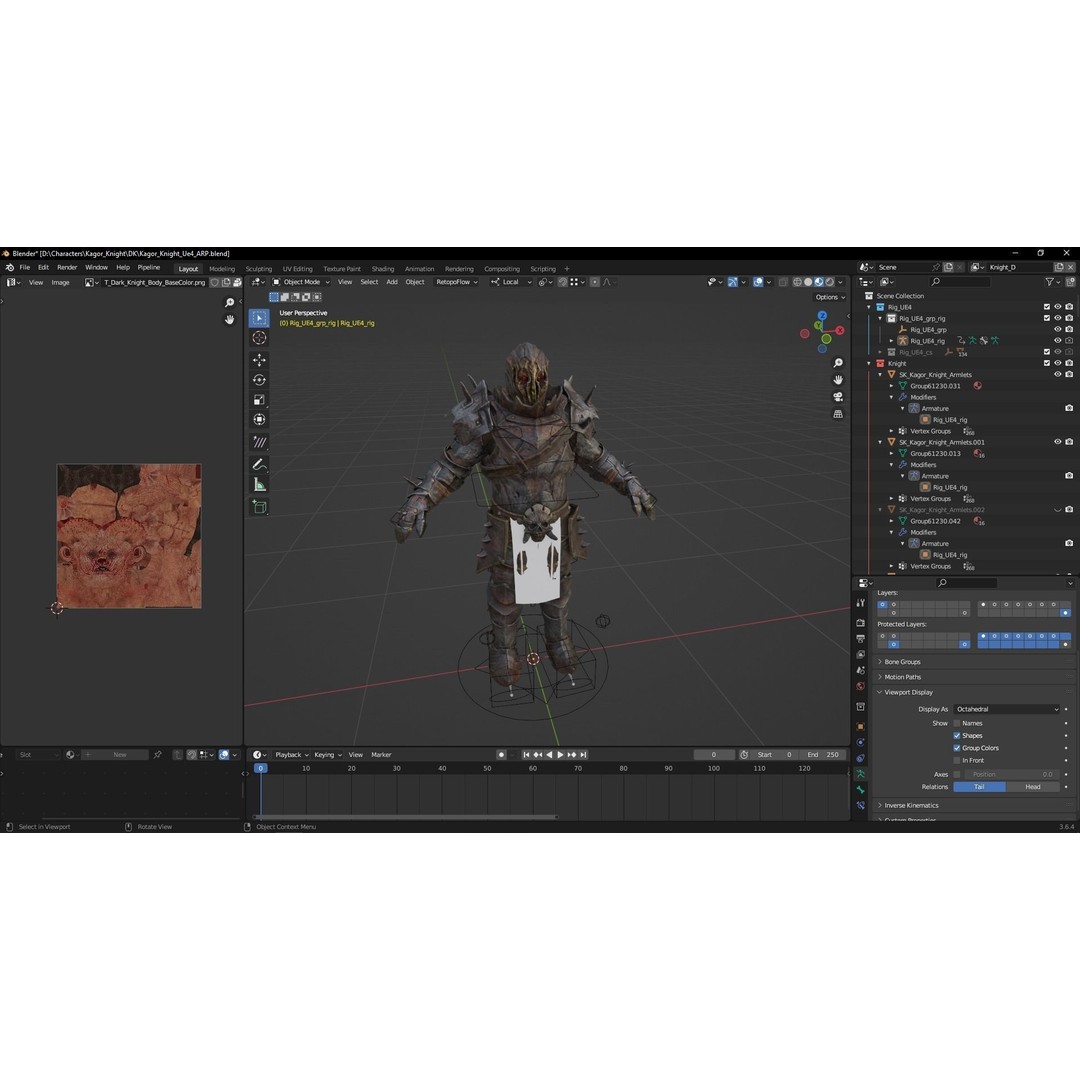This screenshot has width=1080, height=1080.
Task: Uncheck the Group Colors checkbox
Action: pyautogui.click(x=957, y=748)
